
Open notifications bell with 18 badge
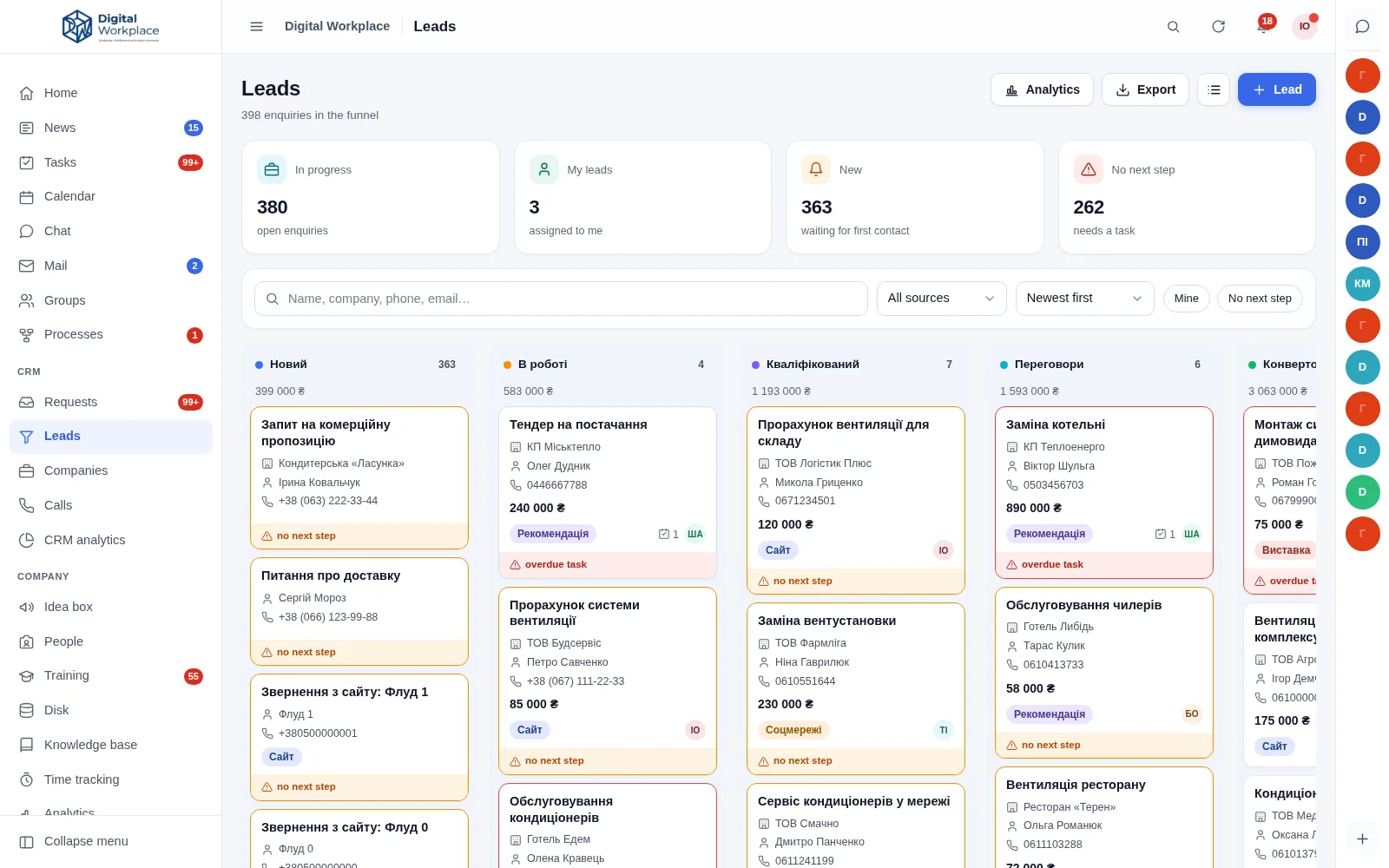[x=1263, y=25]
